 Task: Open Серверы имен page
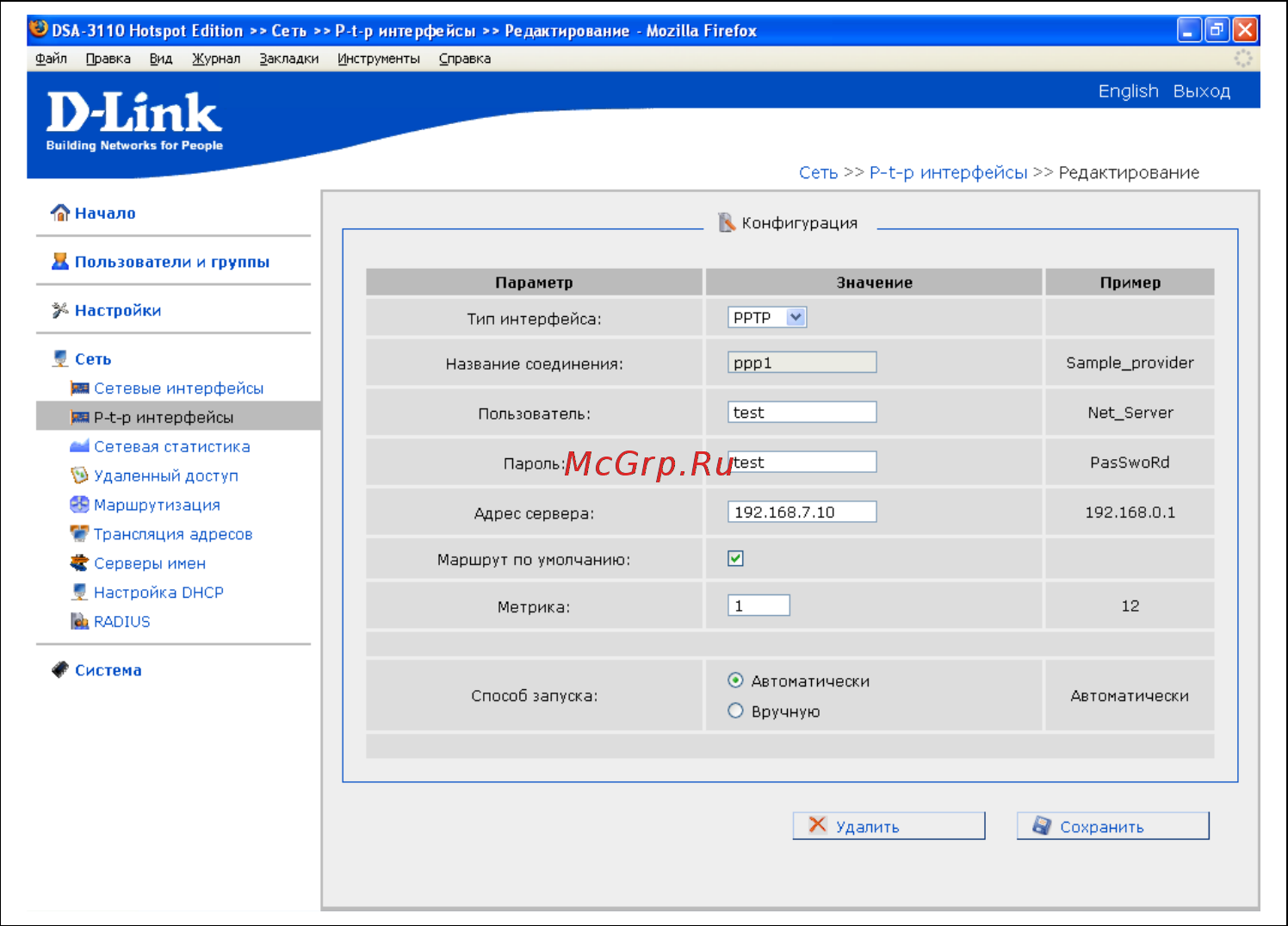pyautogui.click(x=150, y=563)
